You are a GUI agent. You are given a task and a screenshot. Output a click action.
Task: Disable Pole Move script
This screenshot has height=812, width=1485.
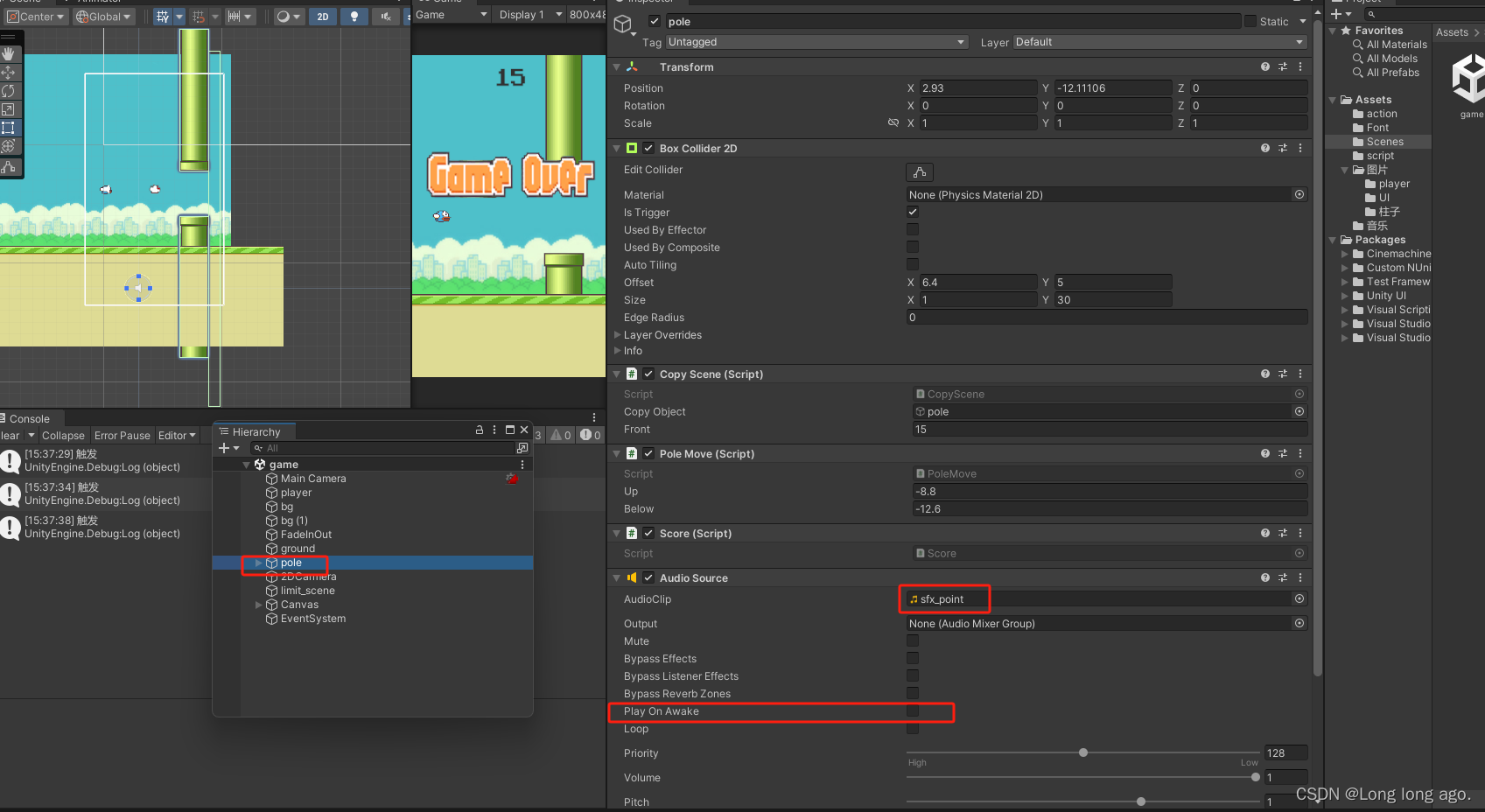(x=648, y=453)
